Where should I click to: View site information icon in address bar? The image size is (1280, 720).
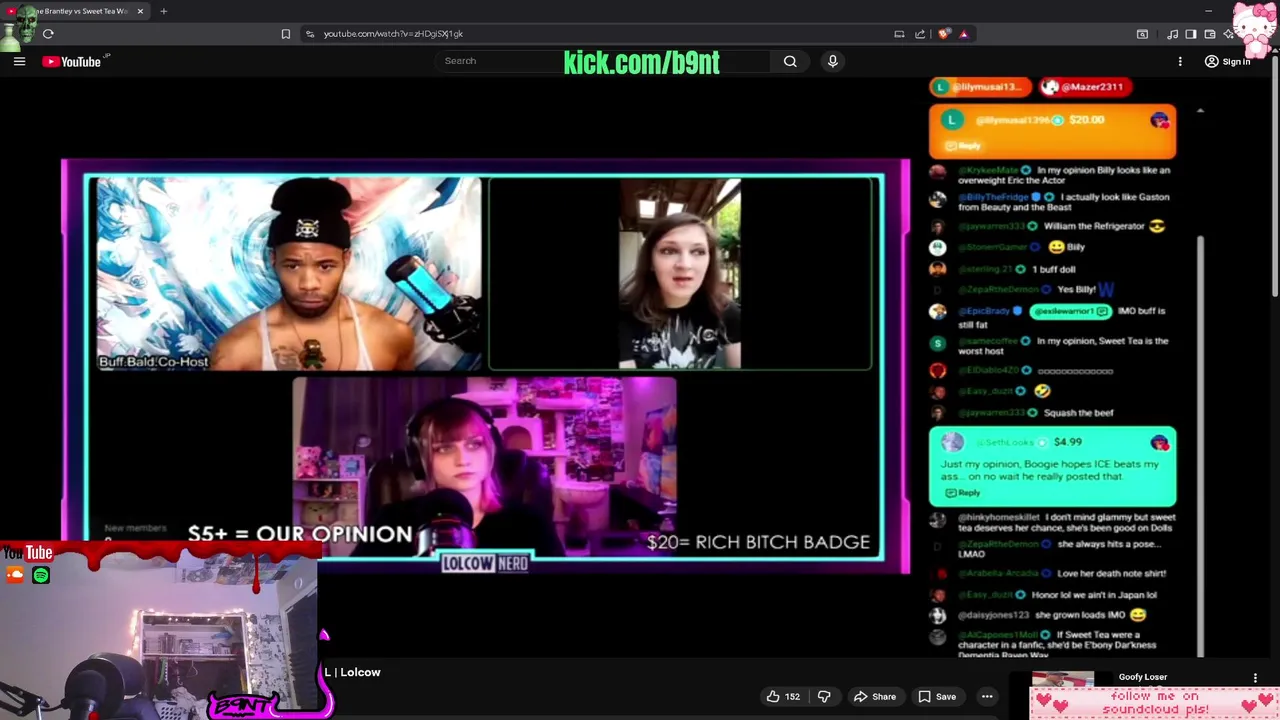pyautogui.click(x=309, y=34)
